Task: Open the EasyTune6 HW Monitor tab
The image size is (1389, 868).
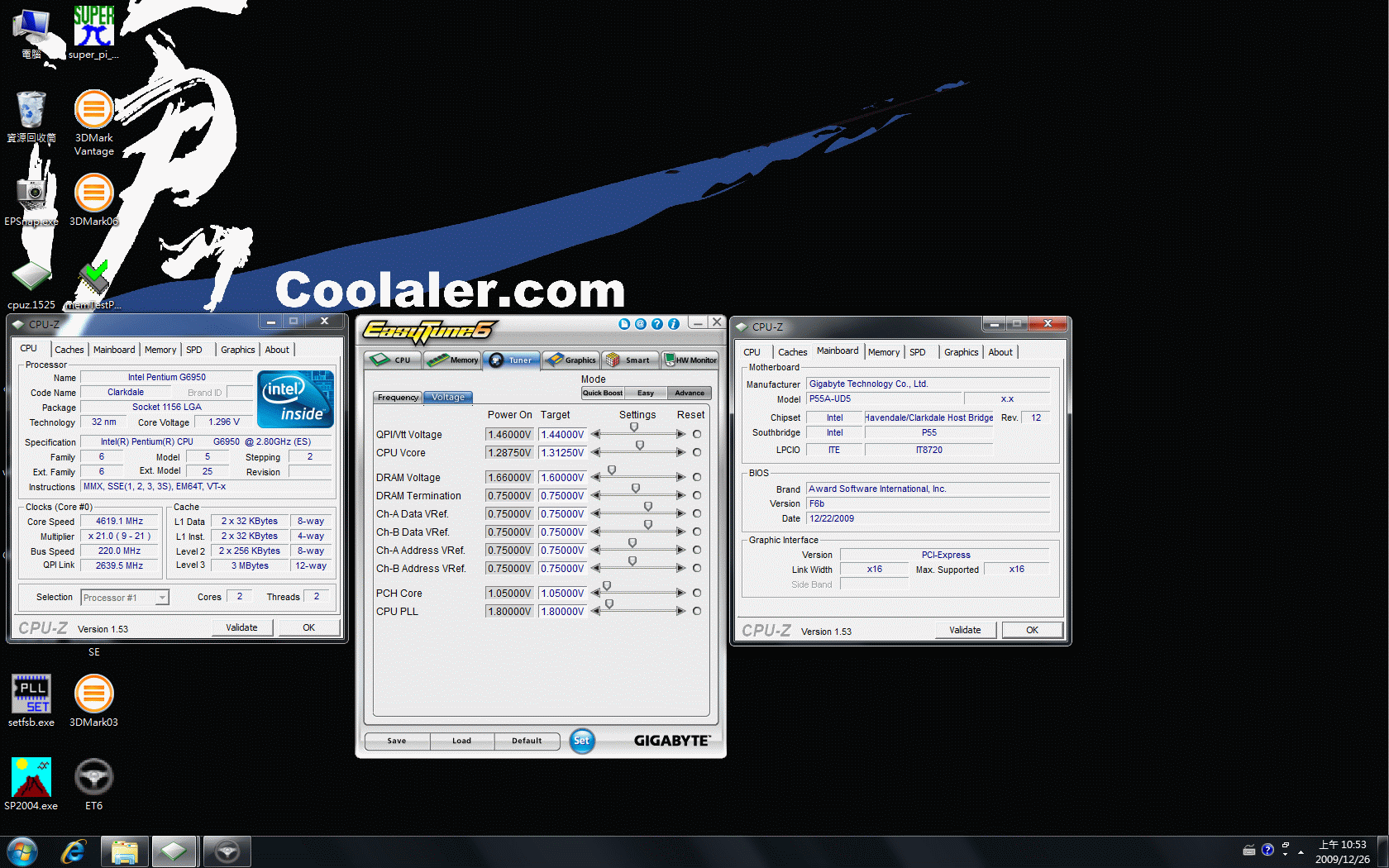Action: click(x=690, y=360)
